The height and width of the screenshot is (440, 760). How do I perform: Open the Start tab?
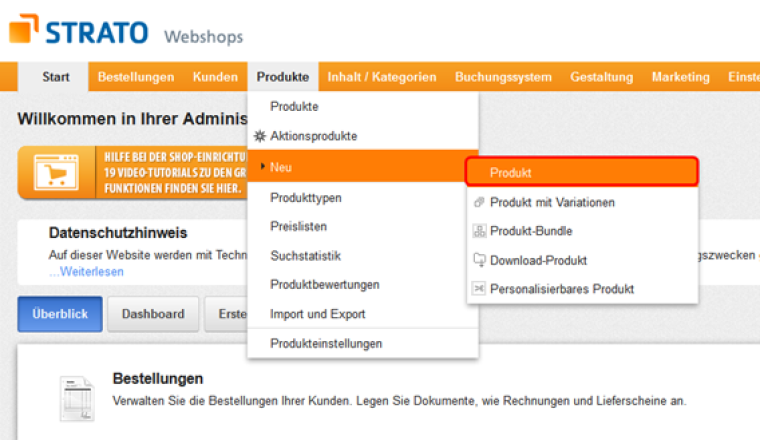[x=53, y=77]
